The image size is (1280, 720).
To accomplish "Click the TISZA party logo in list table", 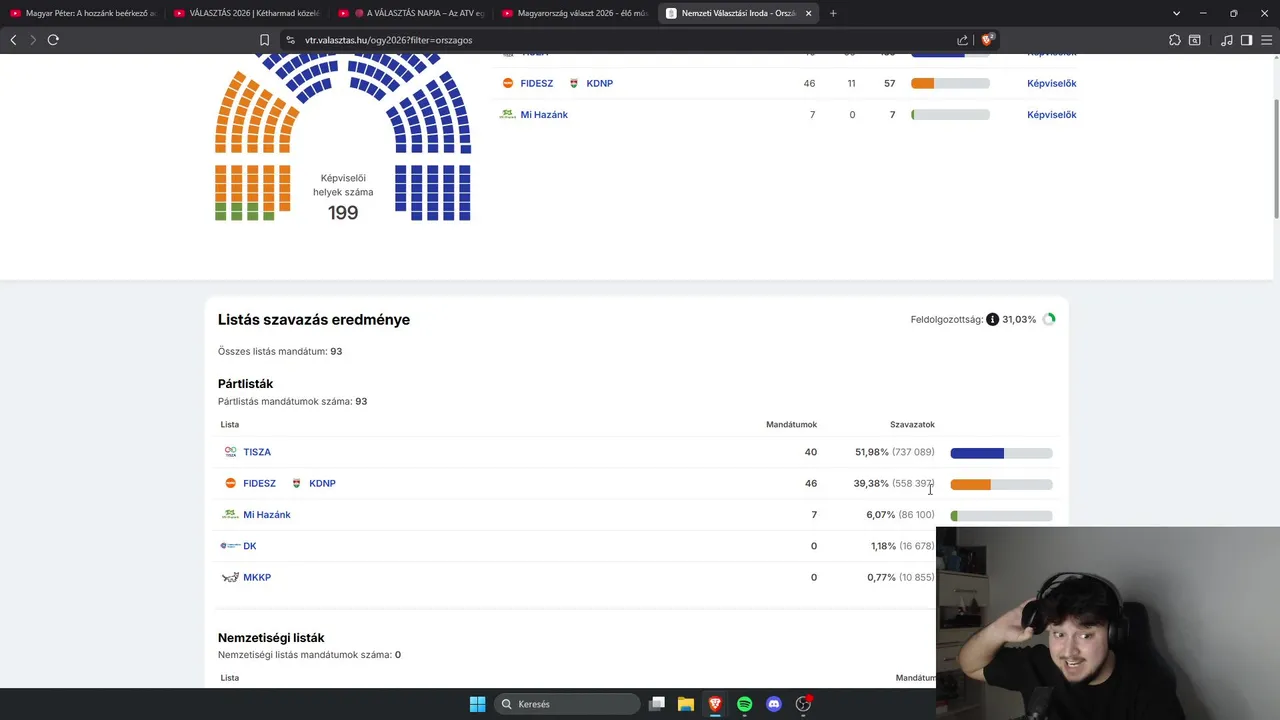I will (231, 452).
